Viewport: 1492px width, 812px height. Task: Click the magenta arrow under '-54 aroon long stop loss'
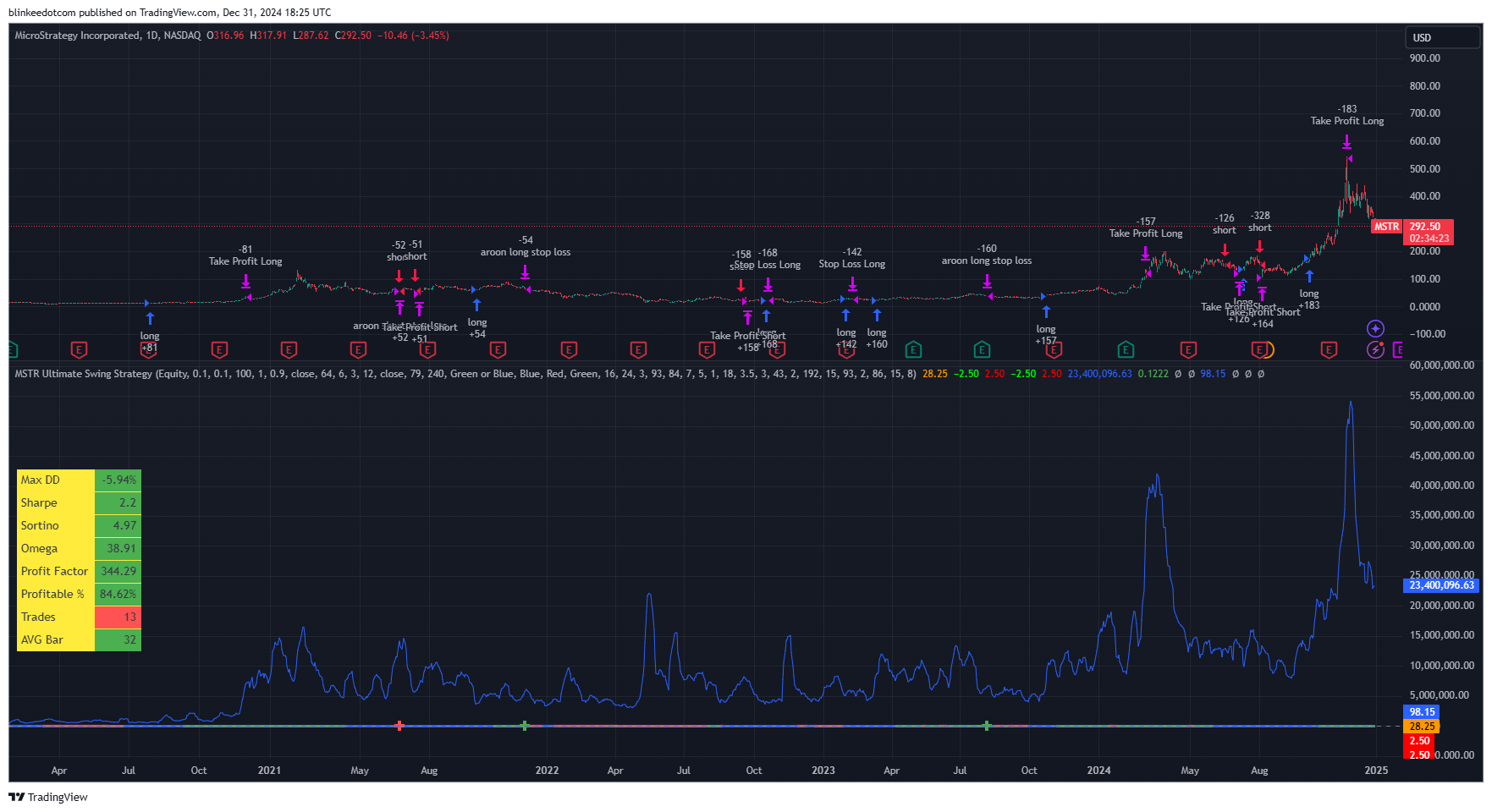coord(525,272)
